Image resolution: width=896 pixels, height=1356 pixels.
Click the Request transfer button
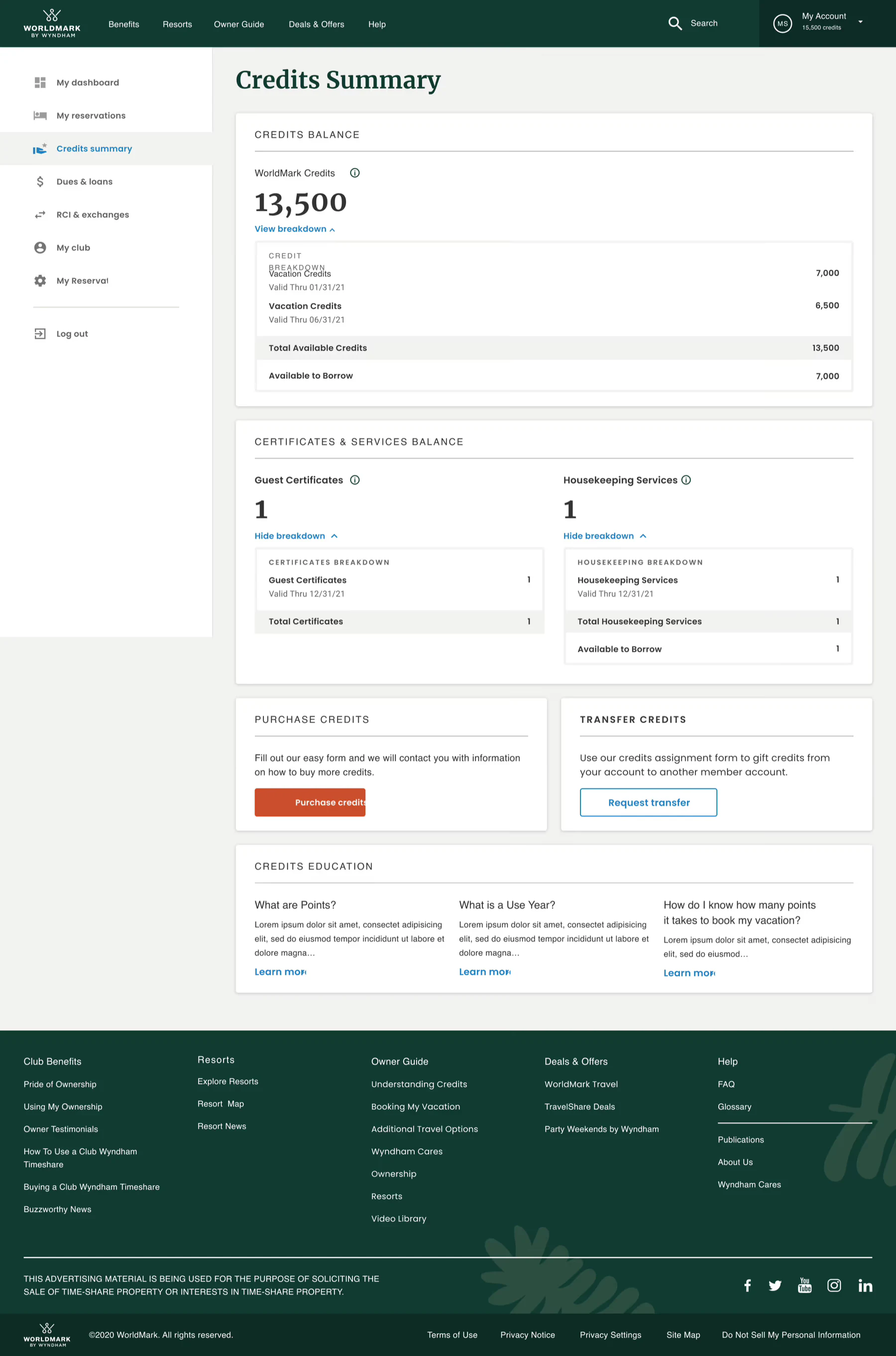649,802
